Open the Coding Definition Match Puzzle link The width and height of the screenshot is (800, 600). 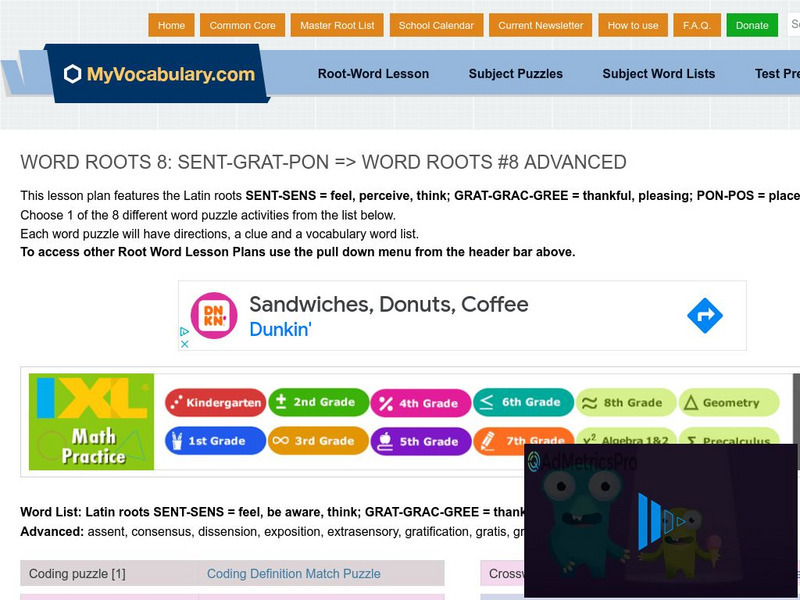(295, 573)
